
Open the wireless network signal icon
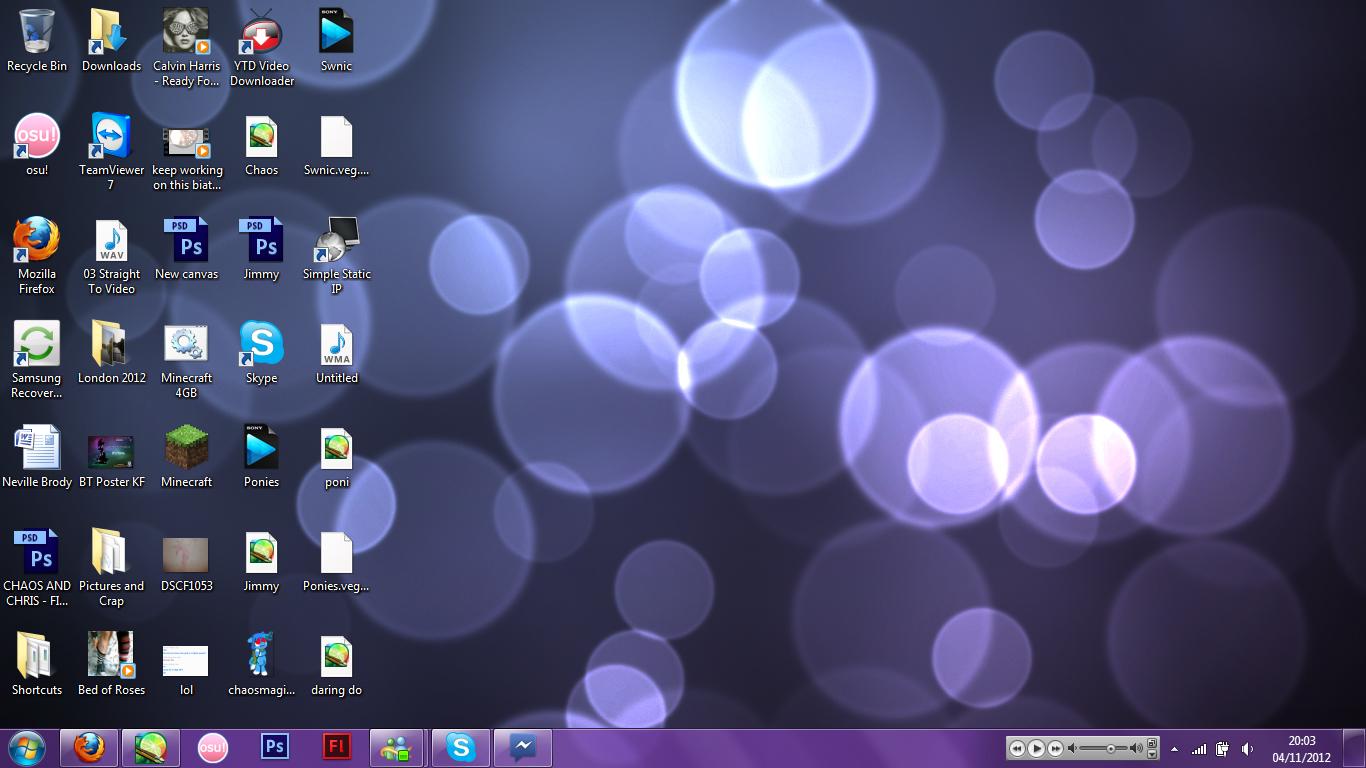click(1199, 749)
